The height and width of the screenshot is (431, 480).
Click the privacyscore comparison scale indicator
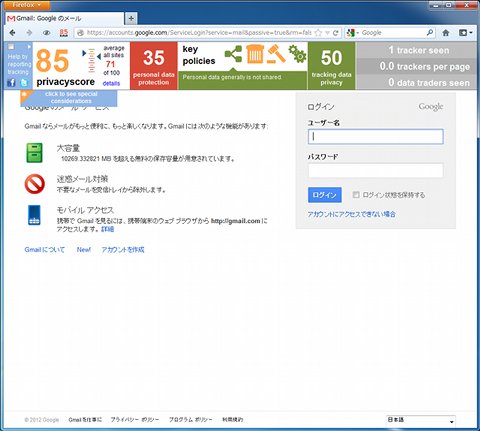coord(92,60)
